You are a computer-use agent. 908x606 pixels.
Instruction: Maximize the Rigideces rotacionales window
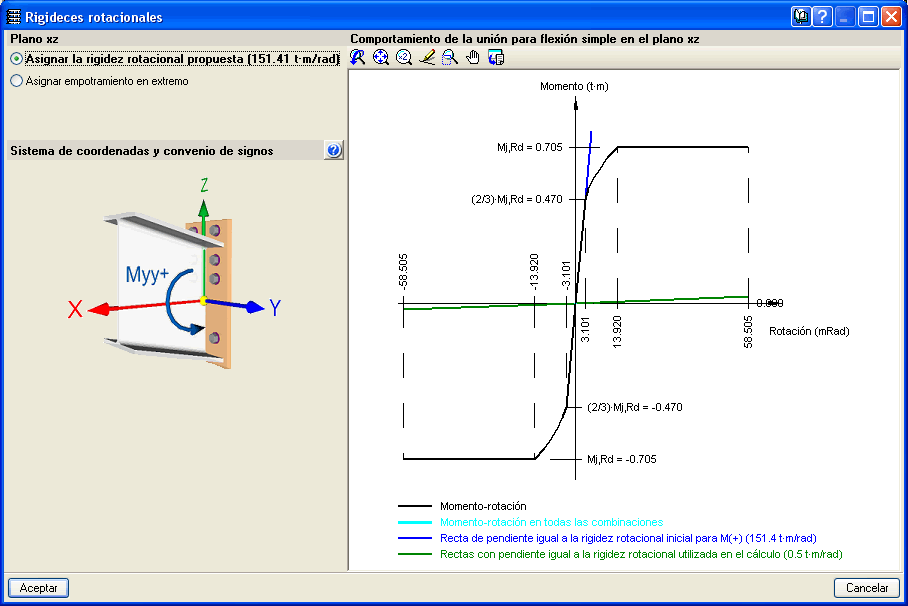coord(868,17)
